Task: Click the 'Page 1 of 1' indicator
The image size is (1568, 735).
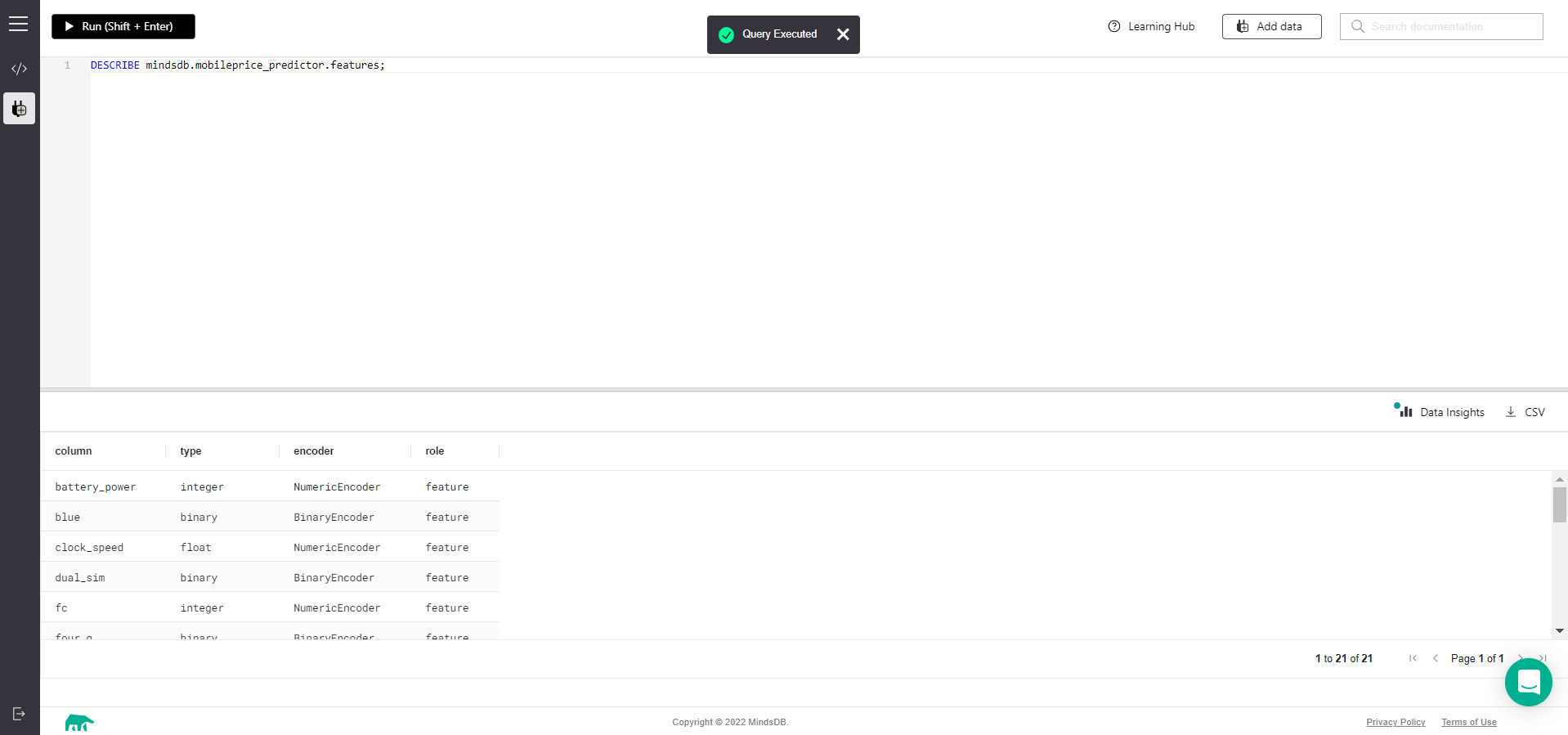Action: (x=1477, y=658)
